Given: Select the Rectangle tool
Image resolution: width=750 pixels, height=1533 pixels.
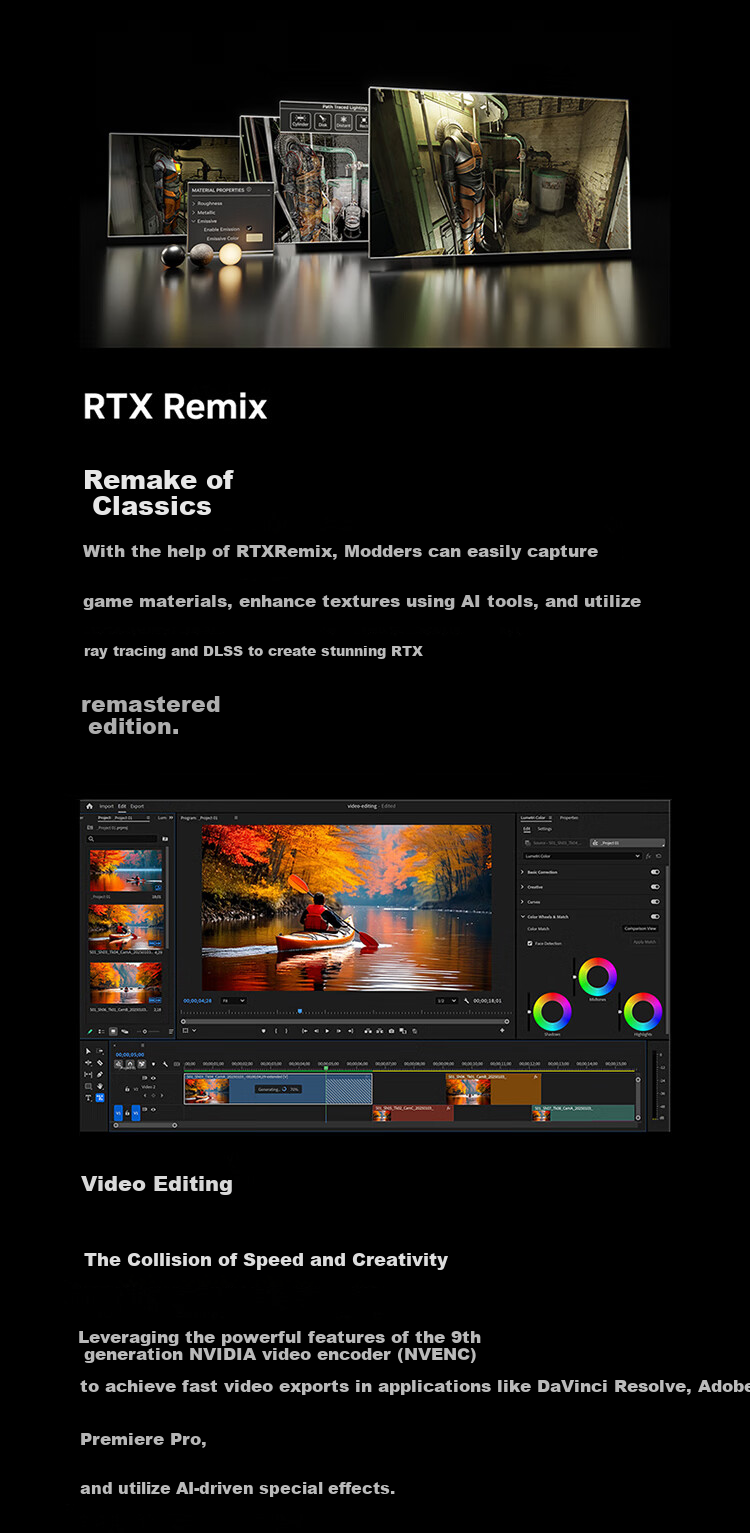Looking at the screenshot, I should pos(88,1086).
